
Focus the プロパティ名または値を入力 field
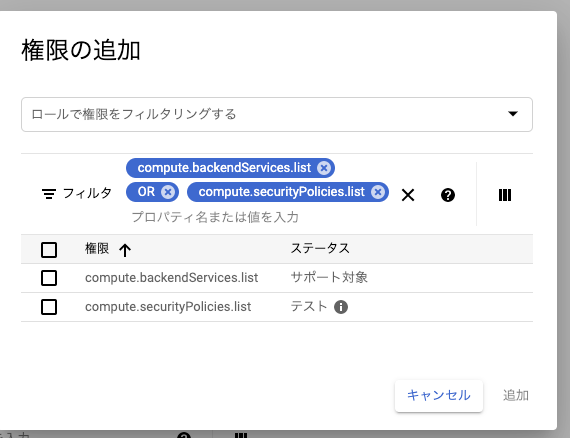coord(215,217)
